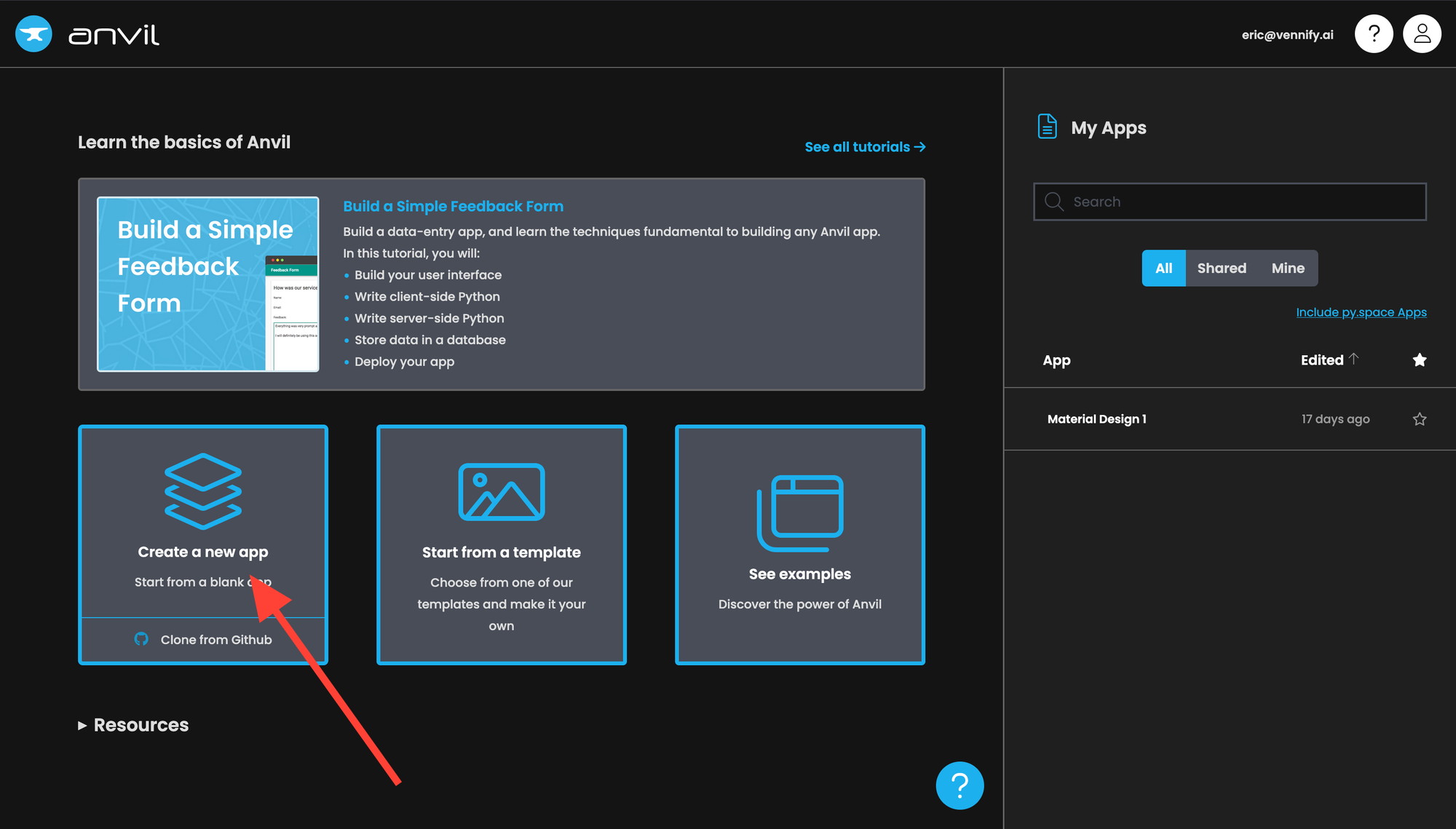Switch to the Shared apps tab
1456x829 pixels.
(x=1221, y=268)
